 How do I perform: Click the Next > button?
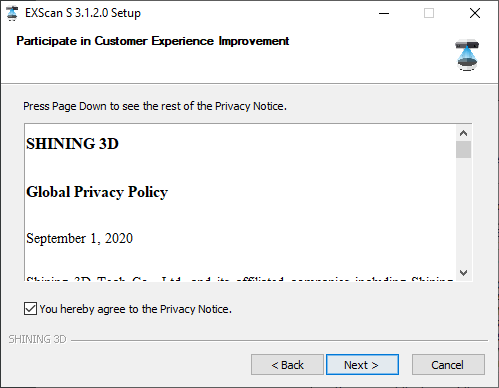click(x=362, y=365)
